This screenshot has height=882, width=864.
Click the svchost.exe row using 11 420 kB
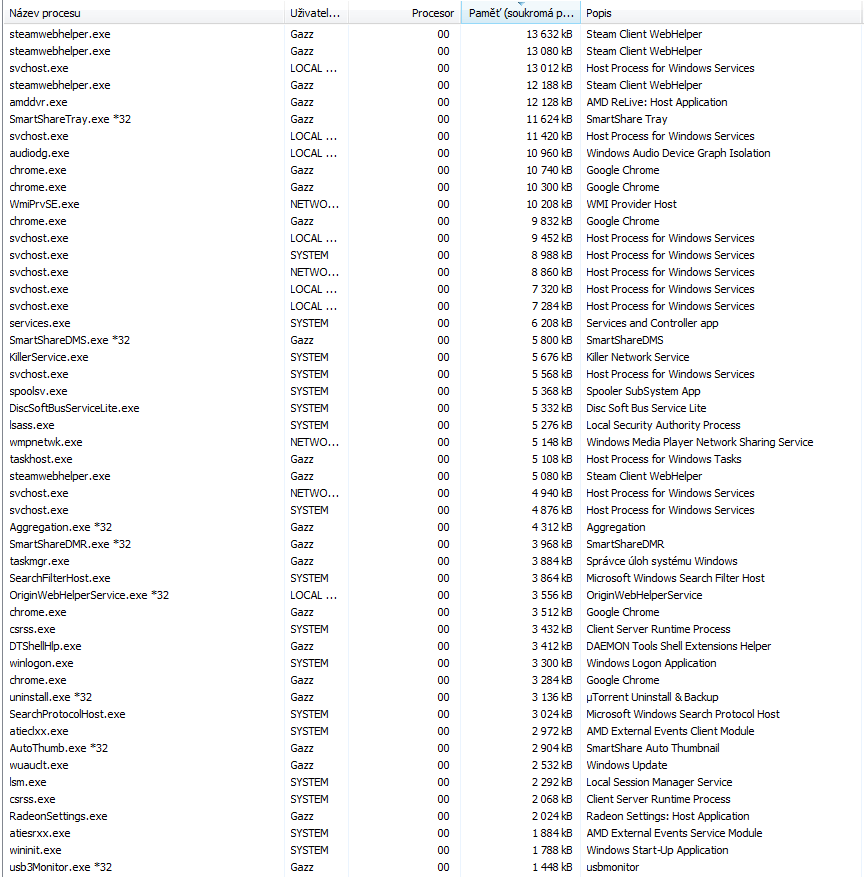click(x=433, y=136)
